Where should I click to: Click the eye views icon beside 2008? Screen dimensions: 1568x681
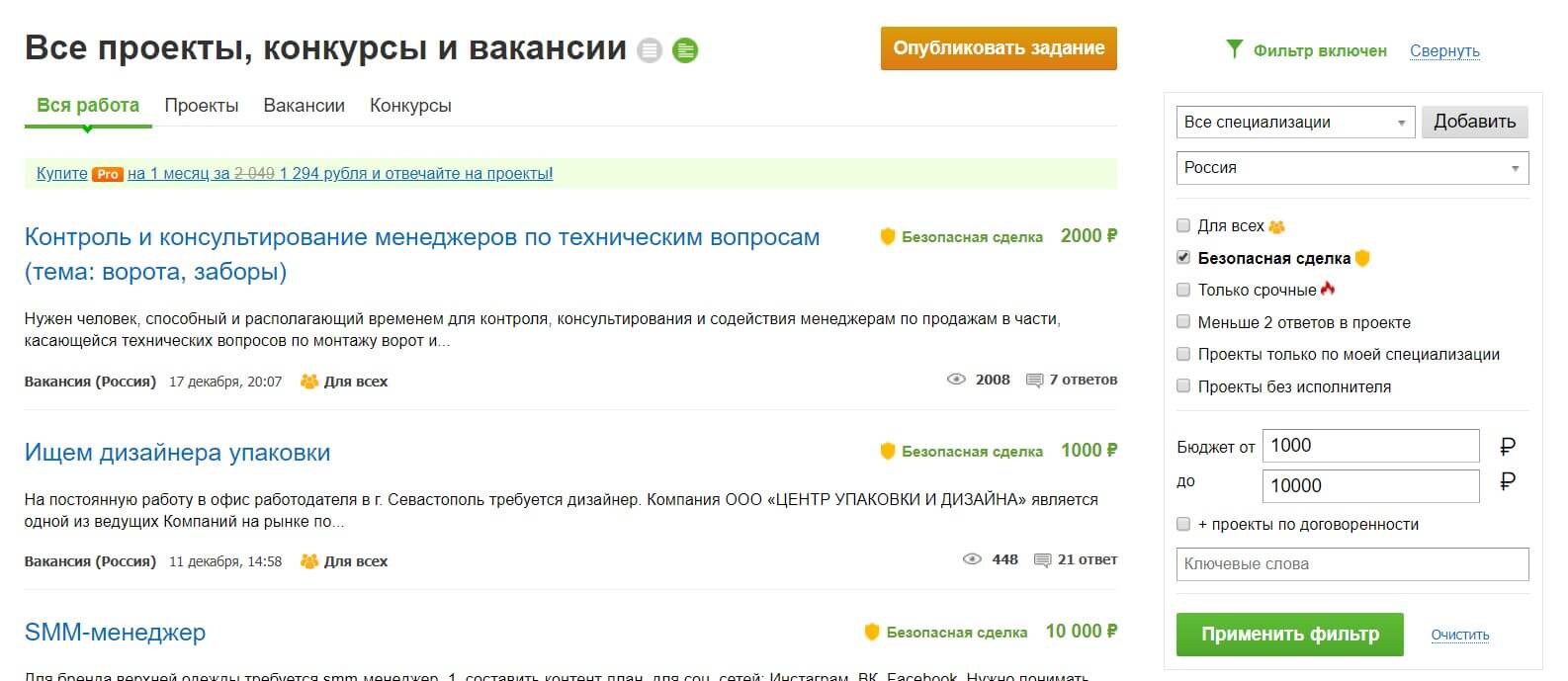coord(956,380)
